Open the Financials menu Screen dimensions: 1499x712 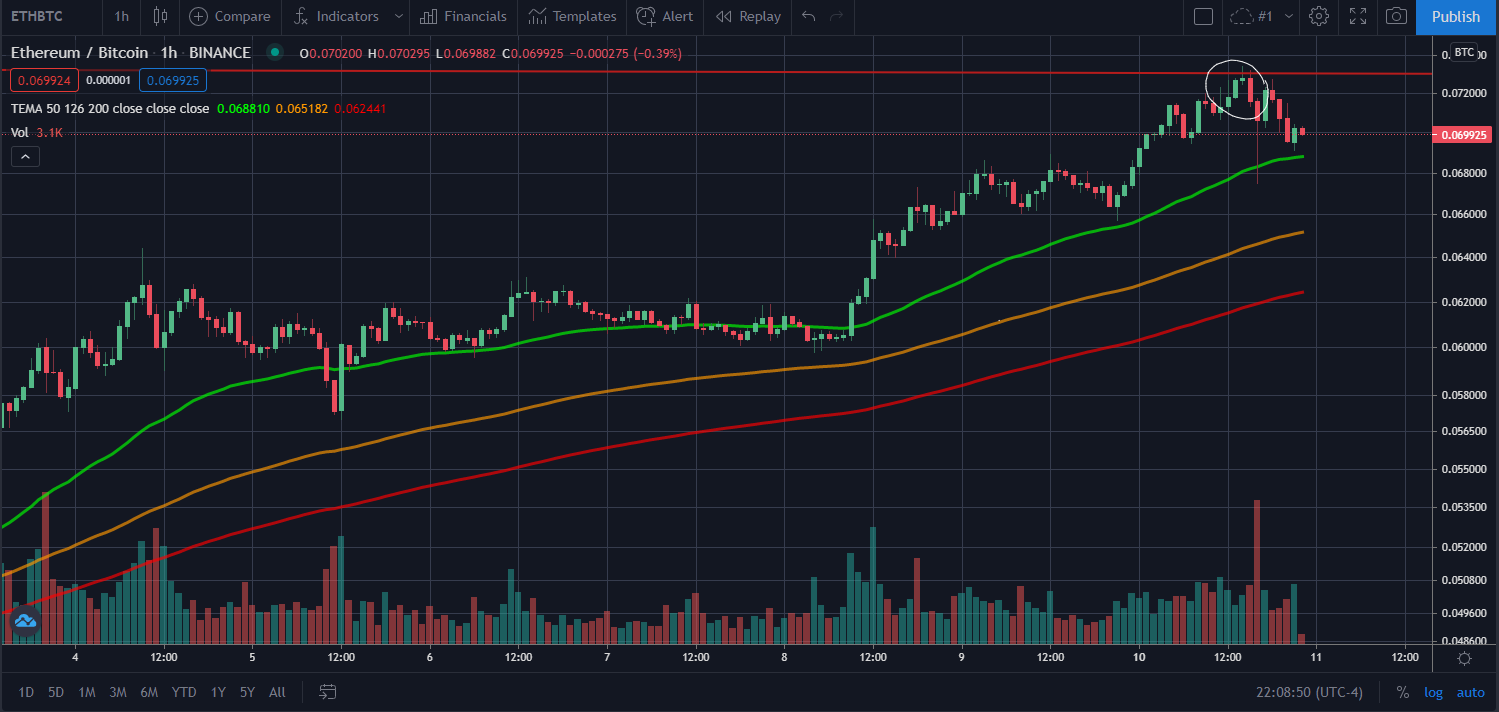464,16
